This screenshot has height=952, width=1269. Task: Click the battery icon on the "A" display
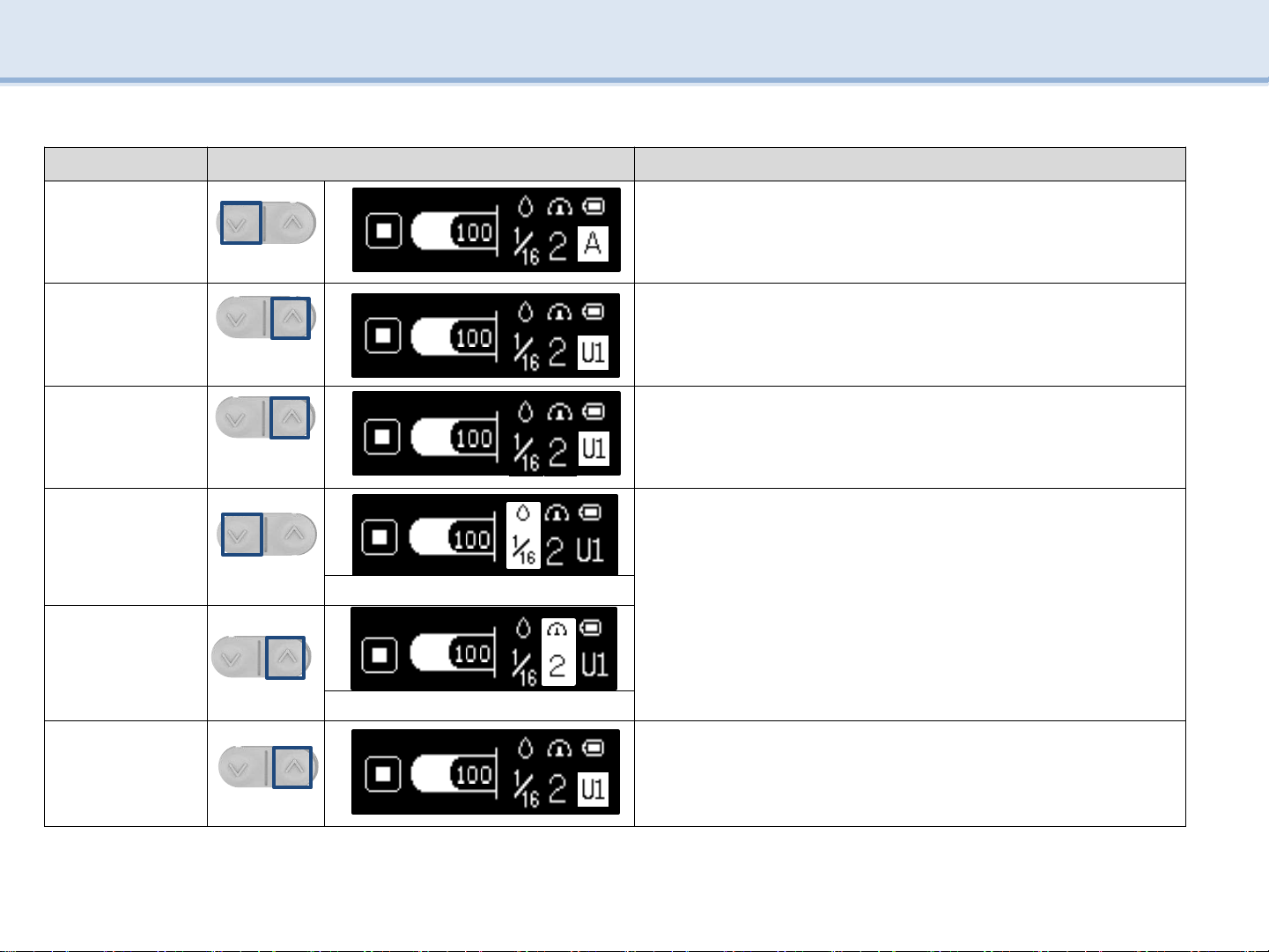click(x=594, y=207)
